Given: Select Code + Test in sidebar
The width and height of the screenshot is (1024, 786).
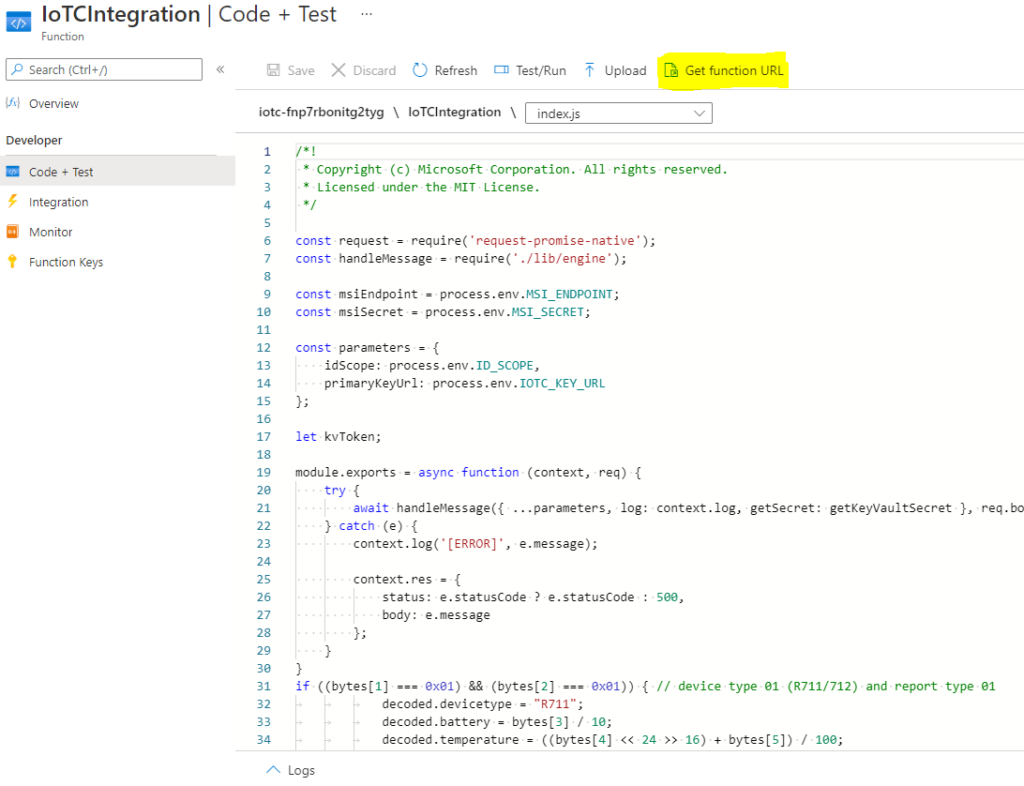Looking at the screenshot, I should point(61,172).
